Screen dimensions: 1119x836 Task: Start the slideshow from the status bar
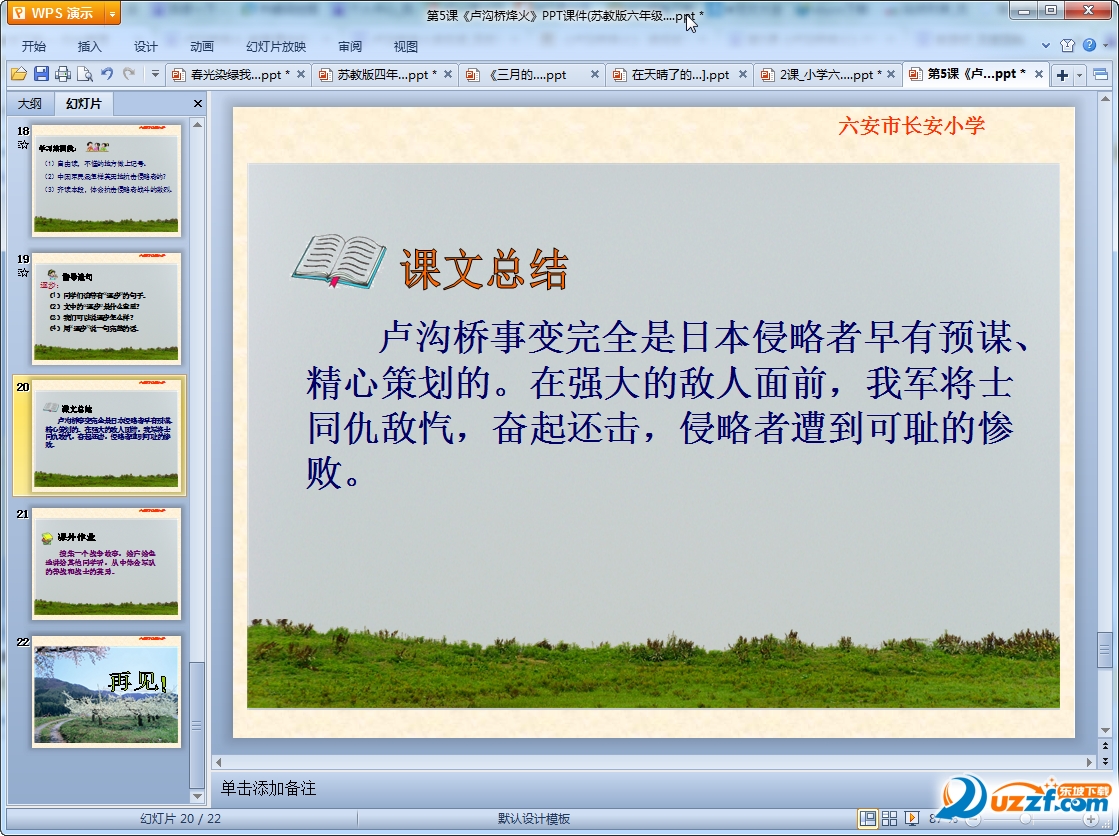point(912,819)
